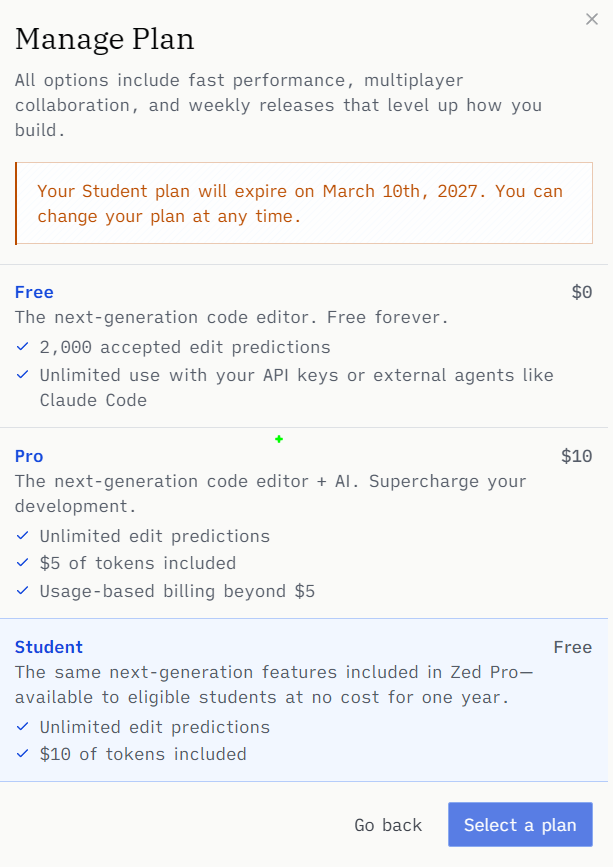Click the Pro plan description text

pos(270,493)
